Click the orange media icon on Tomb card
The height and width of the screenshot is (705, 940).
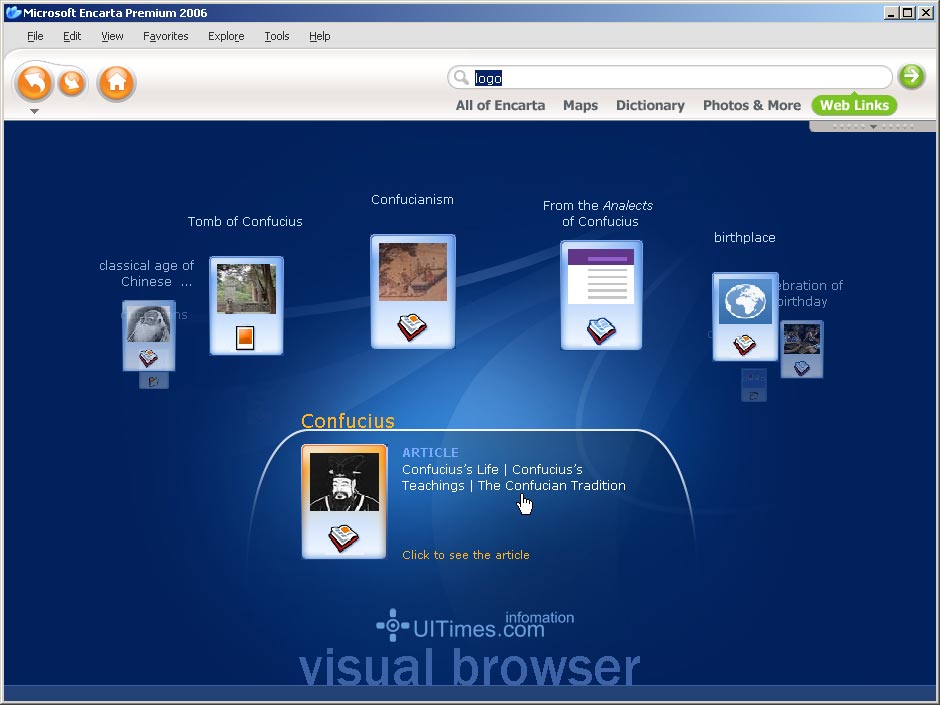(x=245, y=338)
